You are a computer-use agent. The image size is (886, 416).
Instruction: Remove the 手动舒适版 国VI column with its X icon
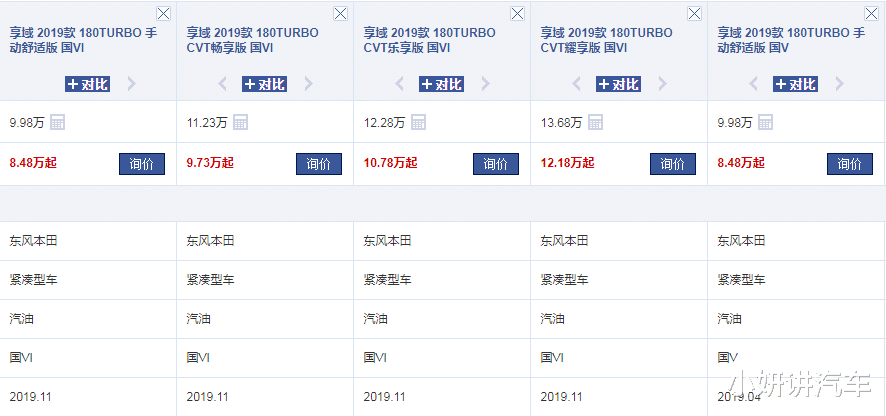(x=164, y=14)
